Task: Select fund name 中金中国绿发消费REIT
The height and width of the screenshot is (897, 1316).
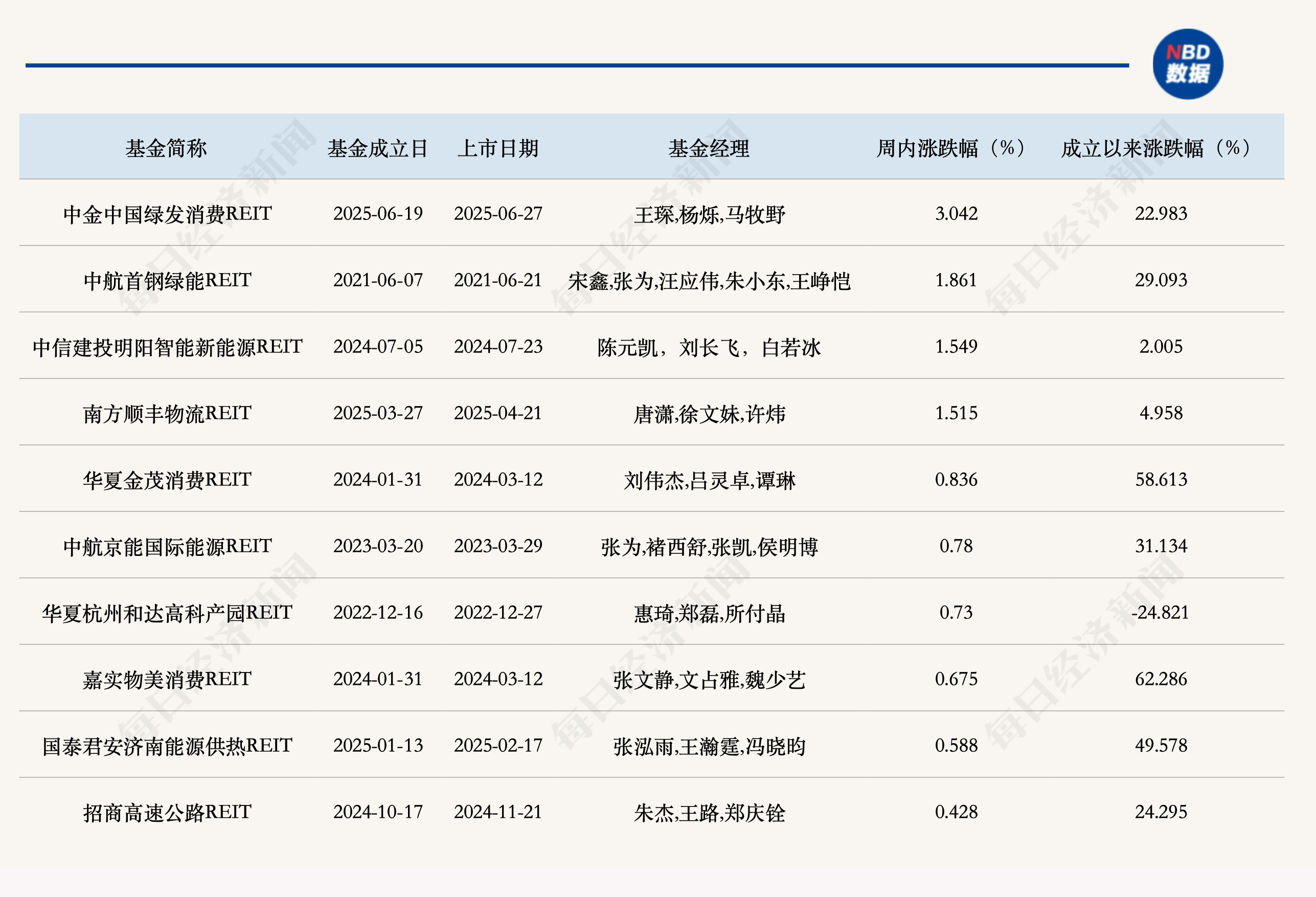Action: pyautogui.click(x=168, y=214)
